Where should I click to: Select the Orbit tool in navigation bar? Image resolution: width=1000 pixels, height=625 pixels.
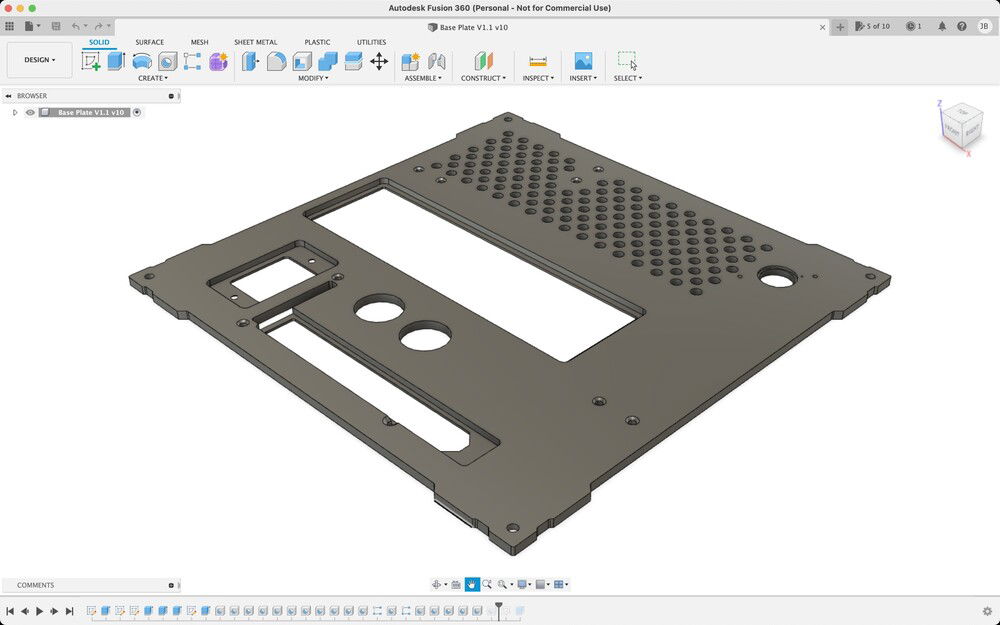click(437, 584)
